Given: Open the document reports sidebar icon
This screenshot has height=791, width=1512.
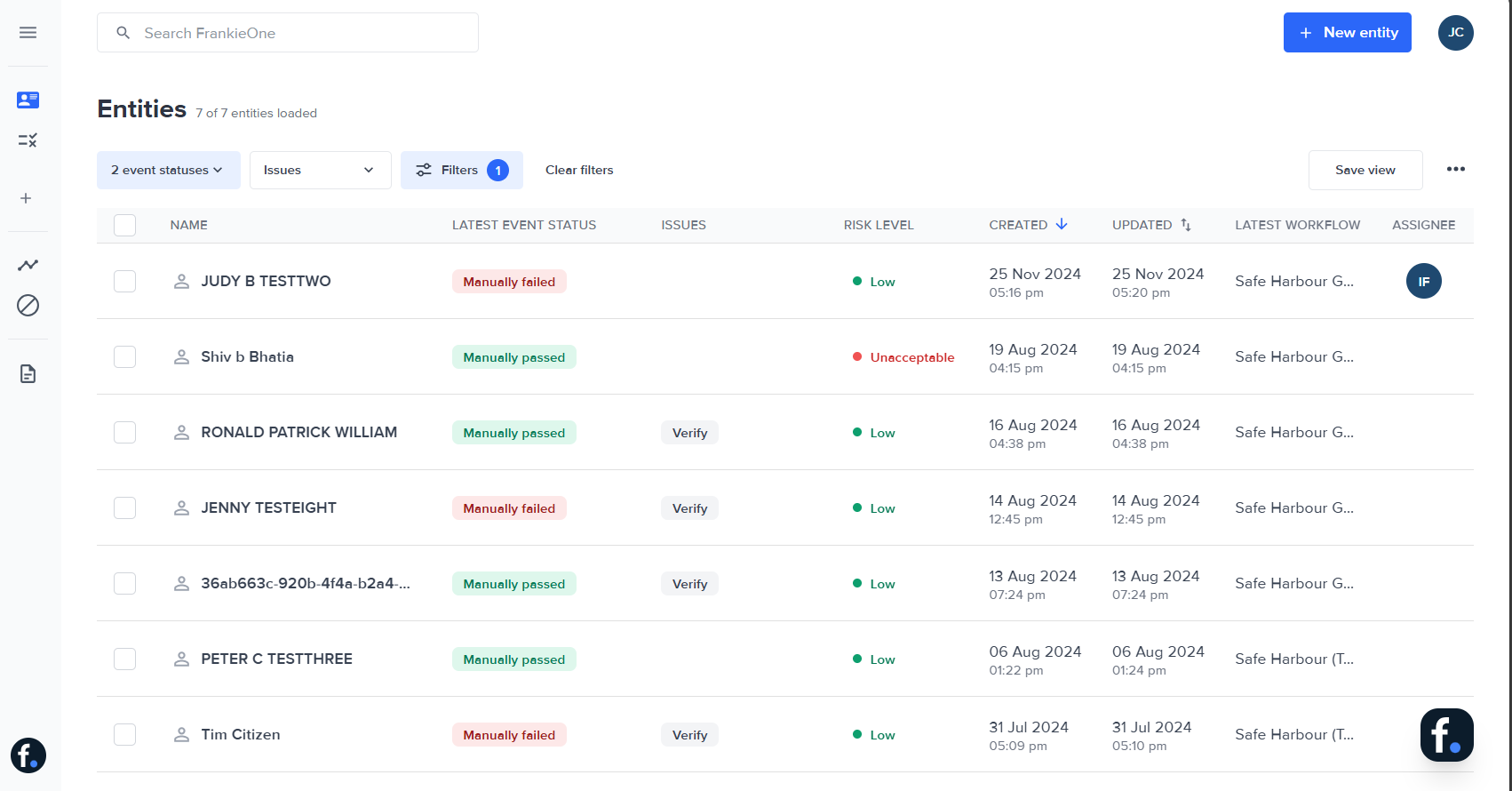Looking at the screenshot, I should 28,374.
